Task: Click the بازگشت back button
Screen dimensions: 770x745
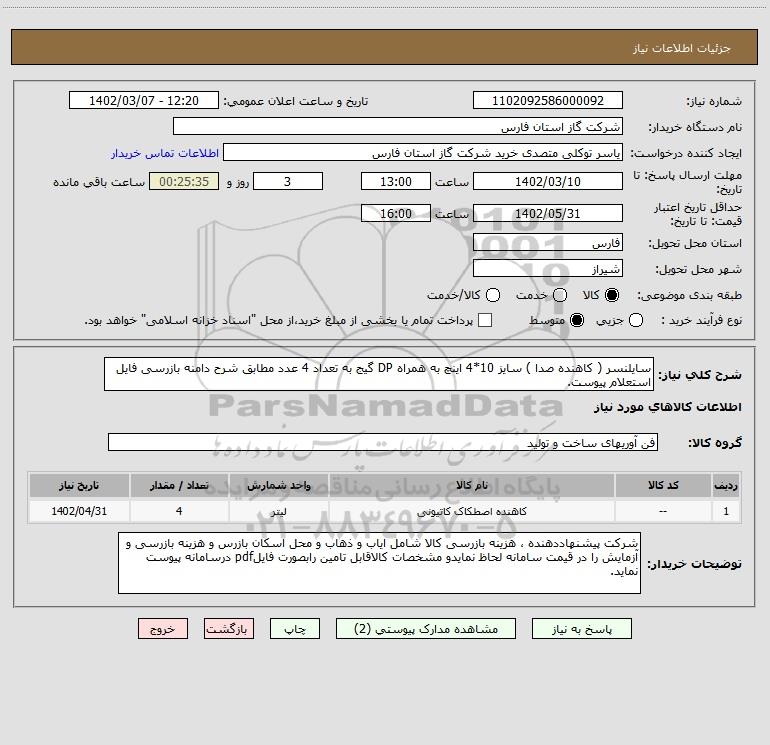Action: coord(229,629)
